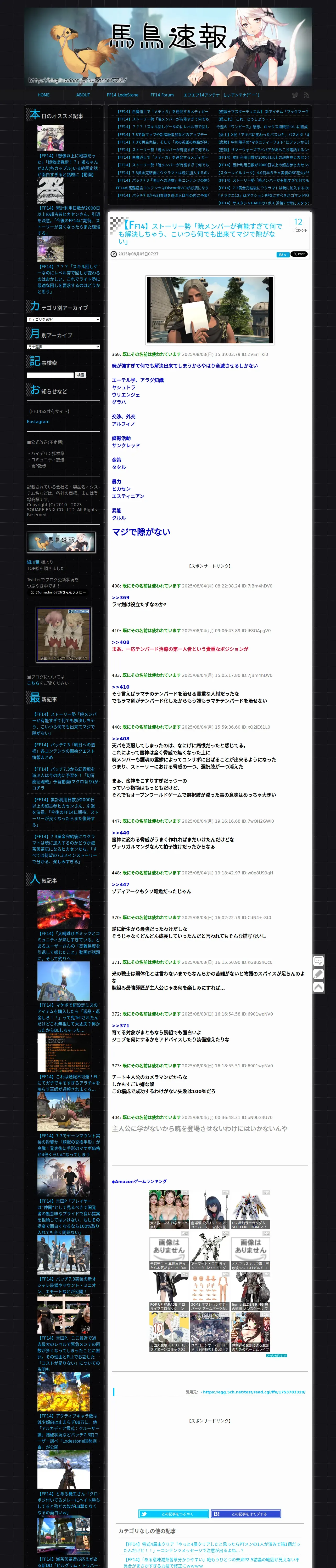
Task: Click the Hatena B! bookmark article button
Action: coord(246,1514)
